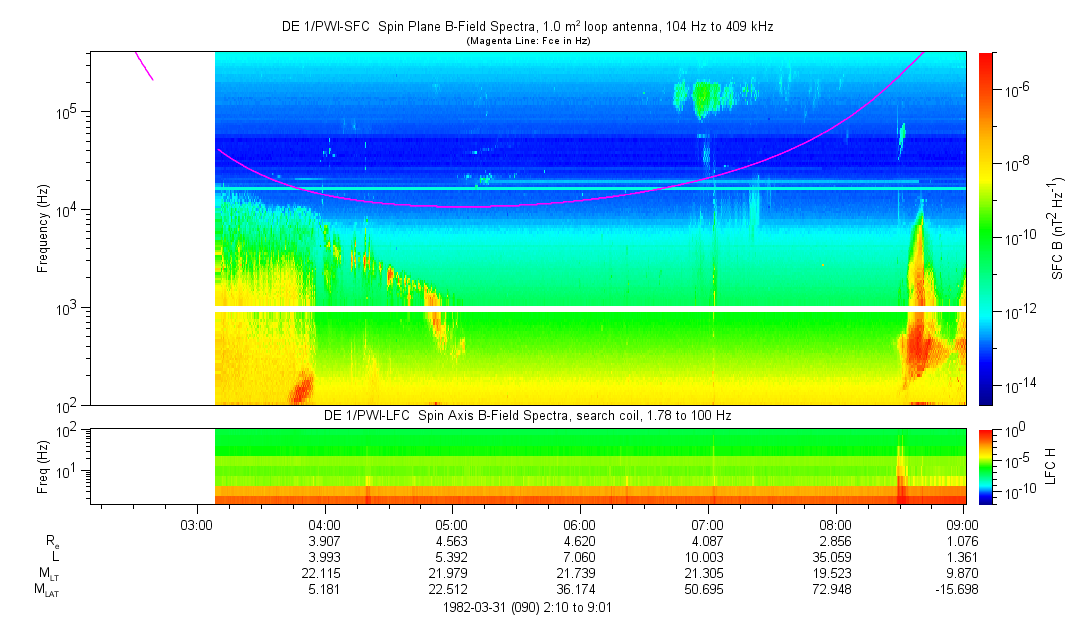Click the Magenta Line Fce subtitle text

[x=527, y=41]
